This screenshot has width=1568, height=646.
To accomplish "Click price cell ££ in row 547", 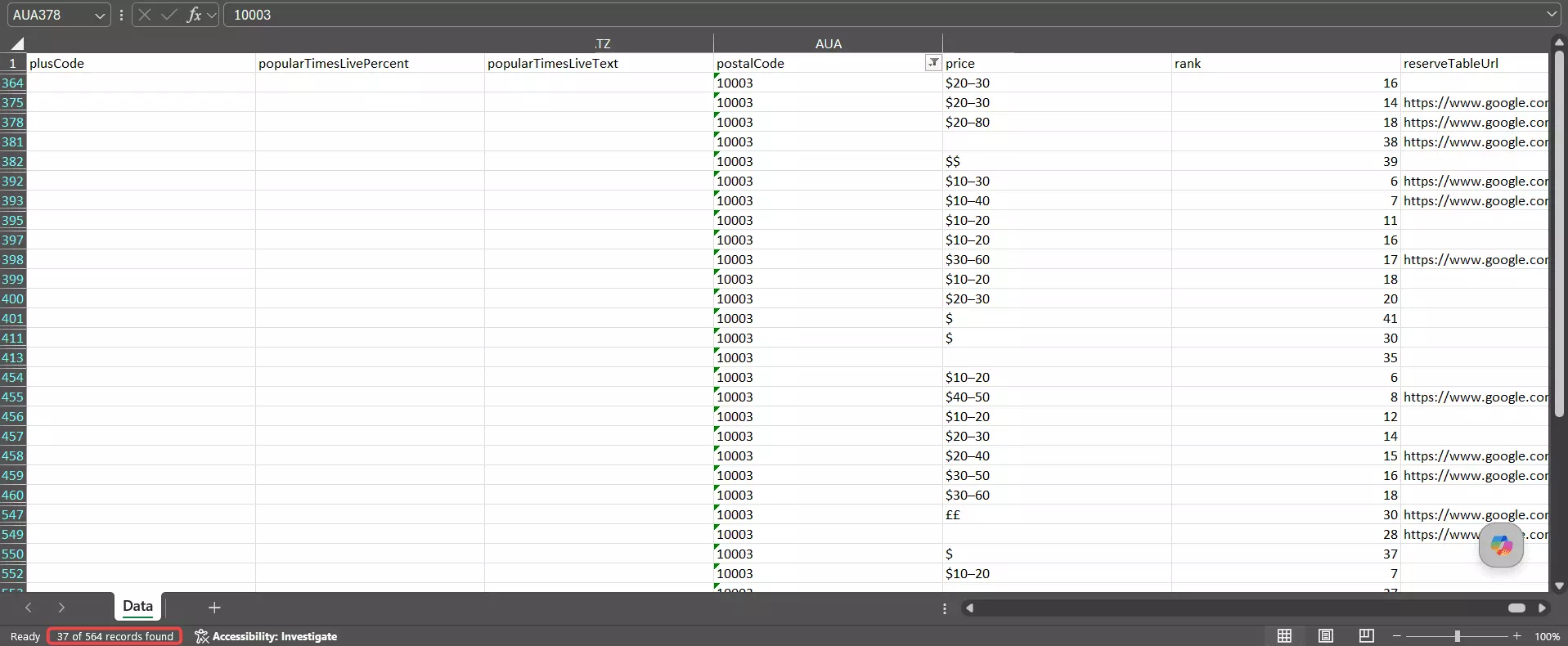I will 1057,514.
